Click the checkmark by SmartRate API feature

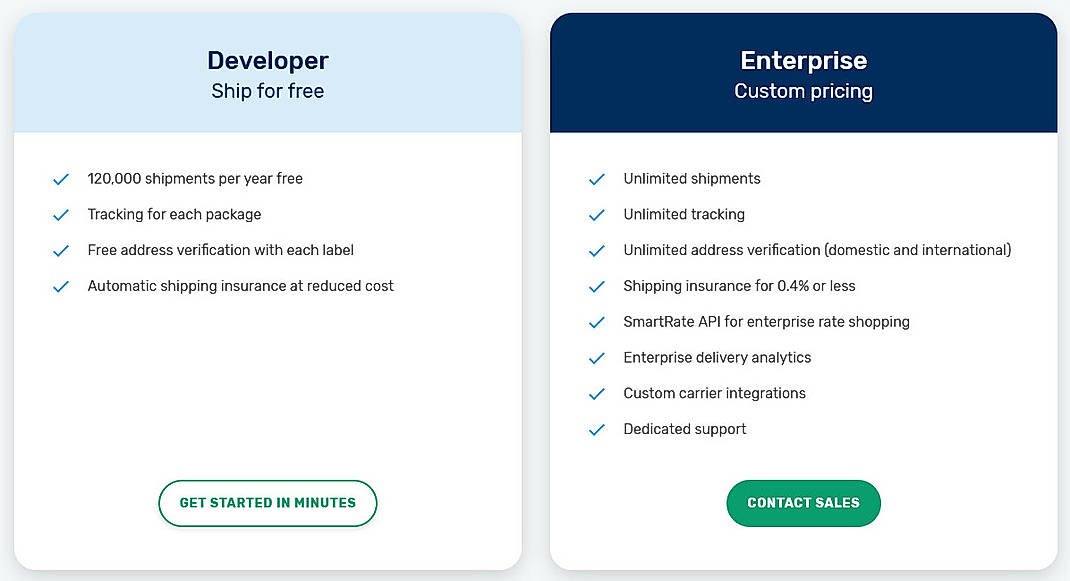597,322
